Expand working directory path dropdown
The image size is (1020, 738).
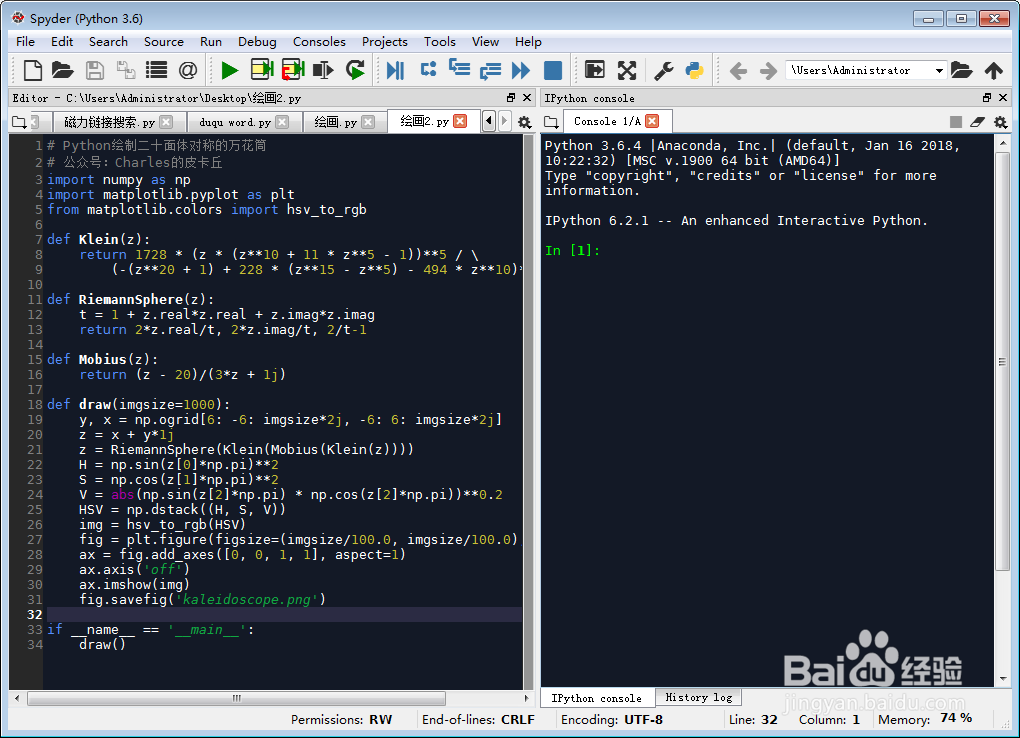pos(939,70)
